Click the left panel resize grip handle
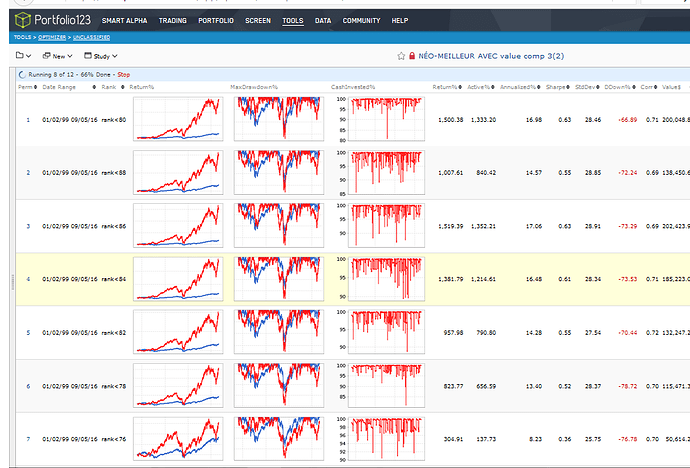 (x=12, y=282)
